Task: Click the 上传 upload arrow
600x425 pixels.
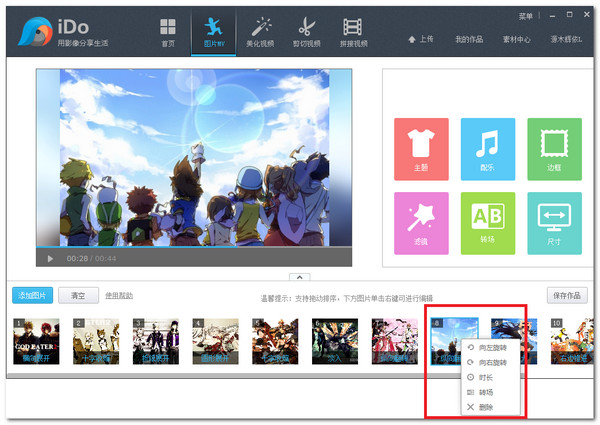Action: tap(421, 39)
